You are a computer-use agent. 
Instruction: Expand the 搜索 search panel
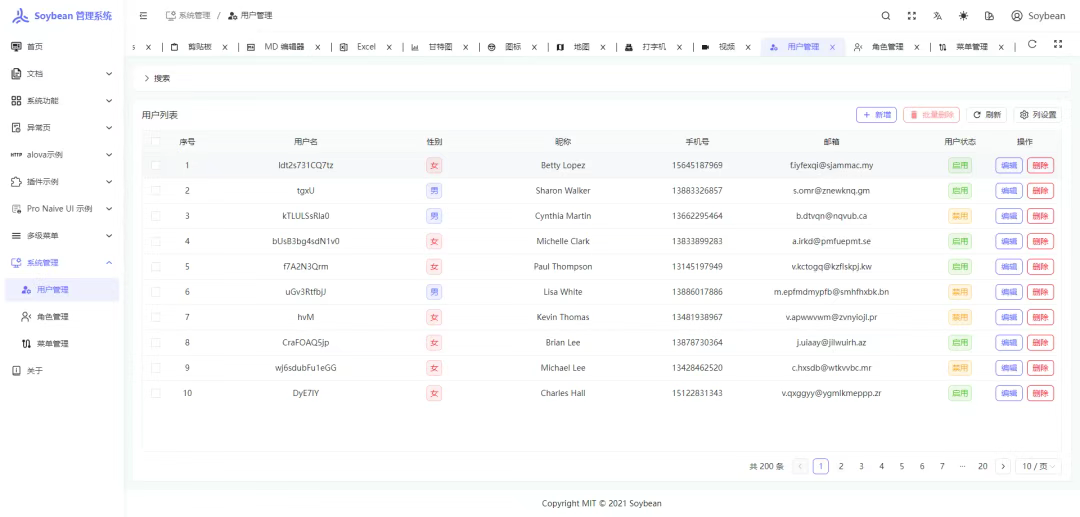156,78
